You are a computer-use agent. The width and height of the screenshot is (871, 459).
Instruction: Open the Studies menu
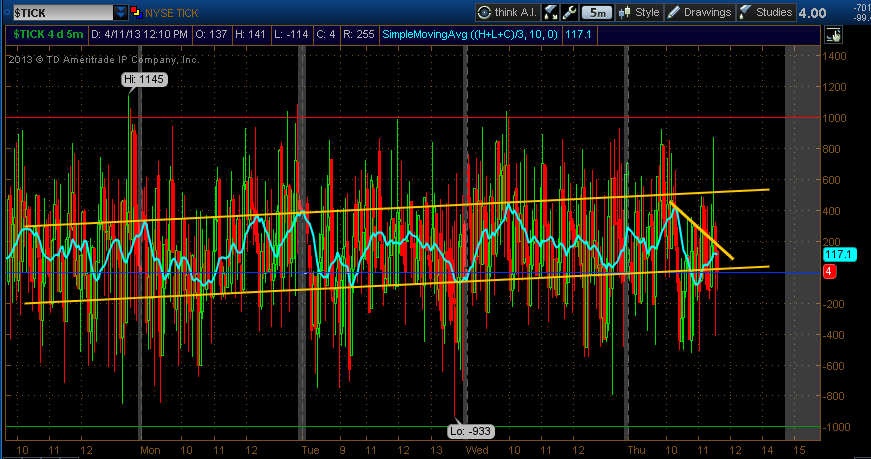coord(767,12)
